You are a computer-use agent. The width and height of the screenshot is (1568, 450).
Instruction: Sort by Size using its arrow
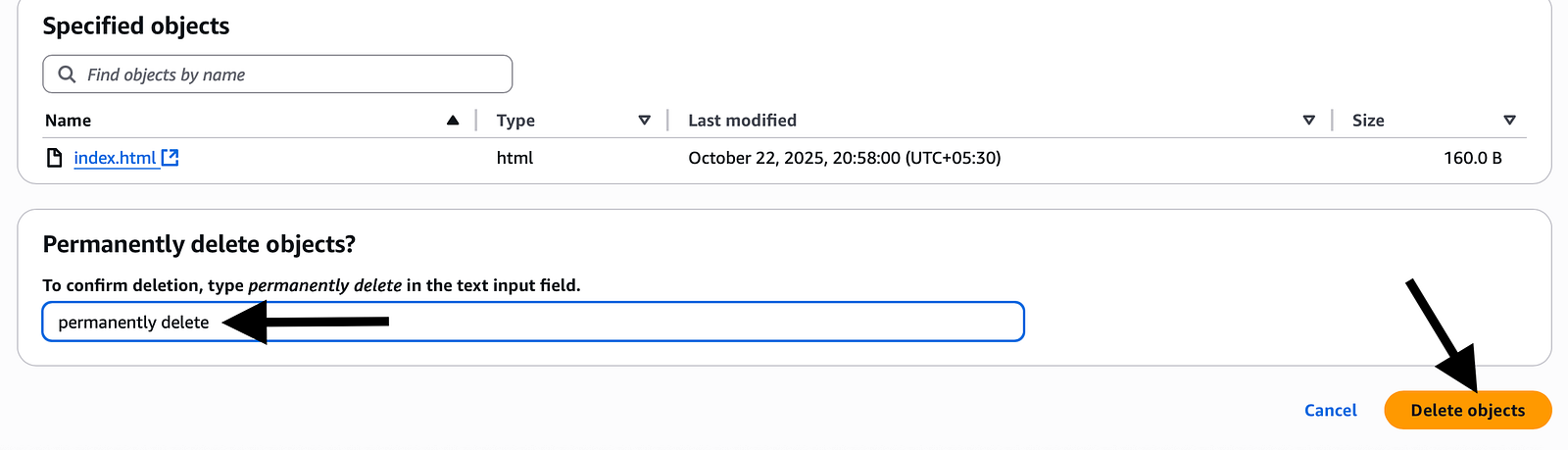(x=1509, y=121)
